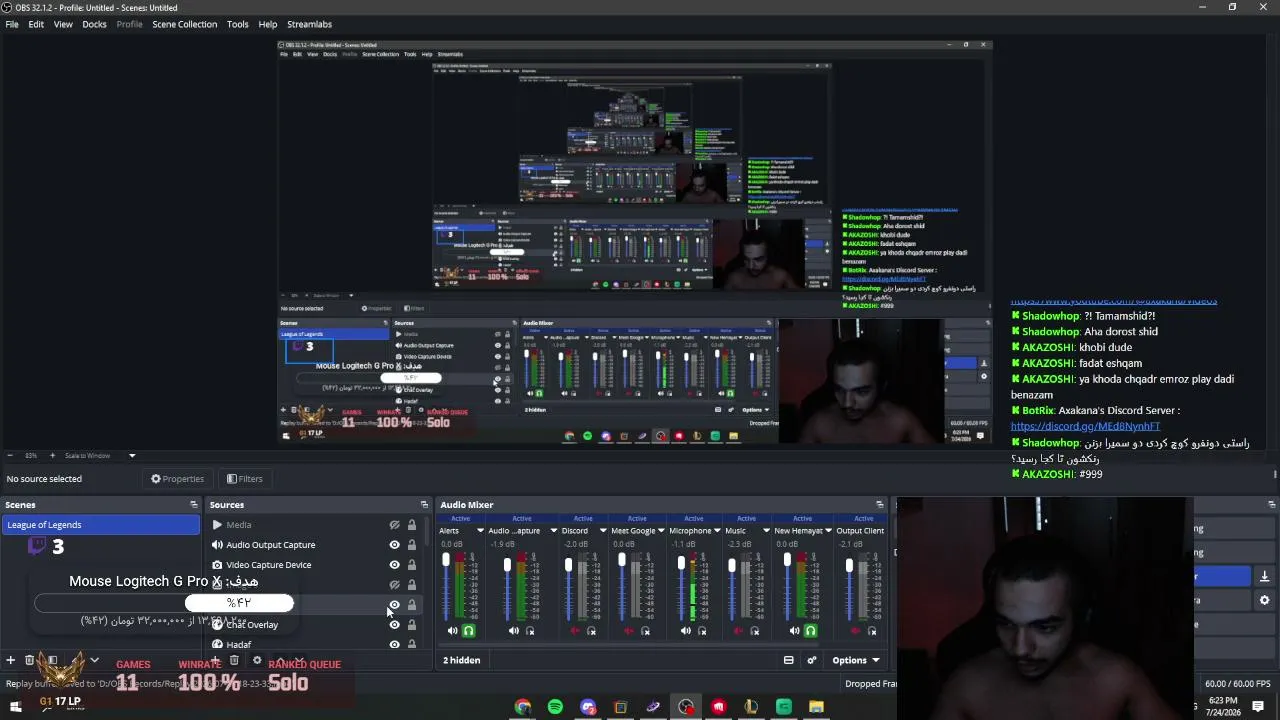Open the preview scaling dropdown arrow
This screenshot has height=720, width=1280.
(x=131, y=456)
